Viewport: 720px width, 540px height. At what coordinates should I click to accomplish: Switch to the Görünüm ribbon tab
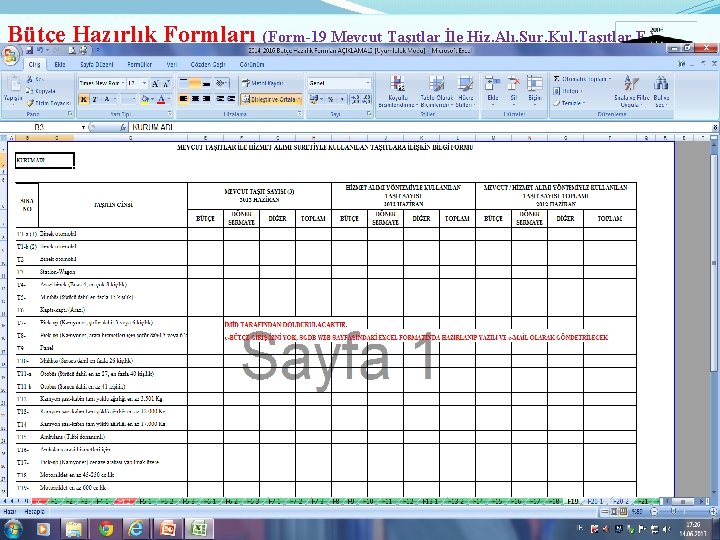252,64
